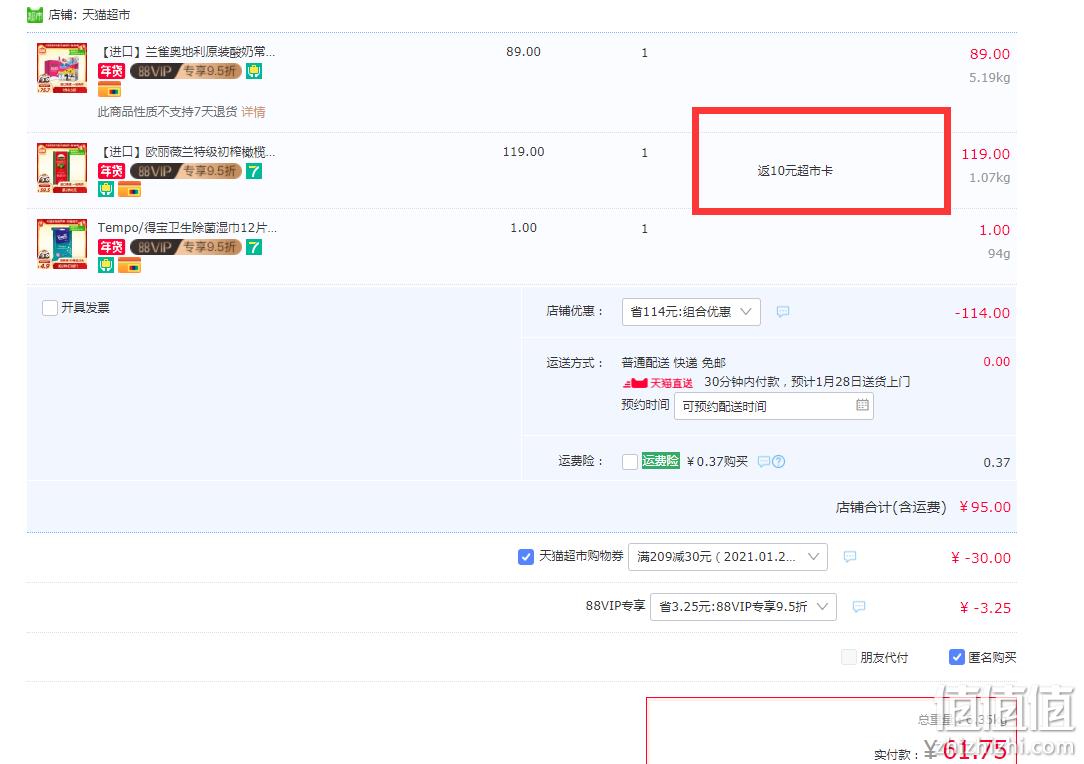Click the 30分钟内付款，预计1月28日送货上门 delivery estimate
The width and height of the screenshot is (1084, 764).
coord(807,382)
